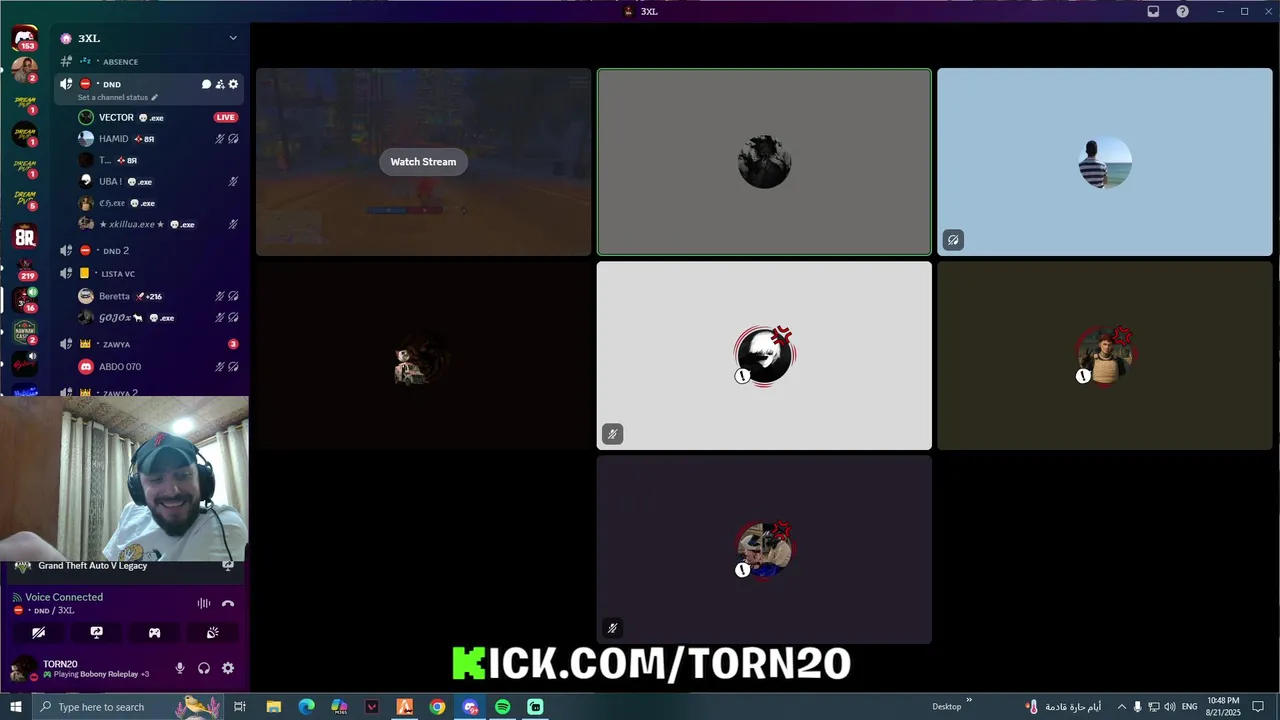1280x720 pixels.
Task: Expand the 3XL server dropdown menu
Action: click(x=233, y=38)
